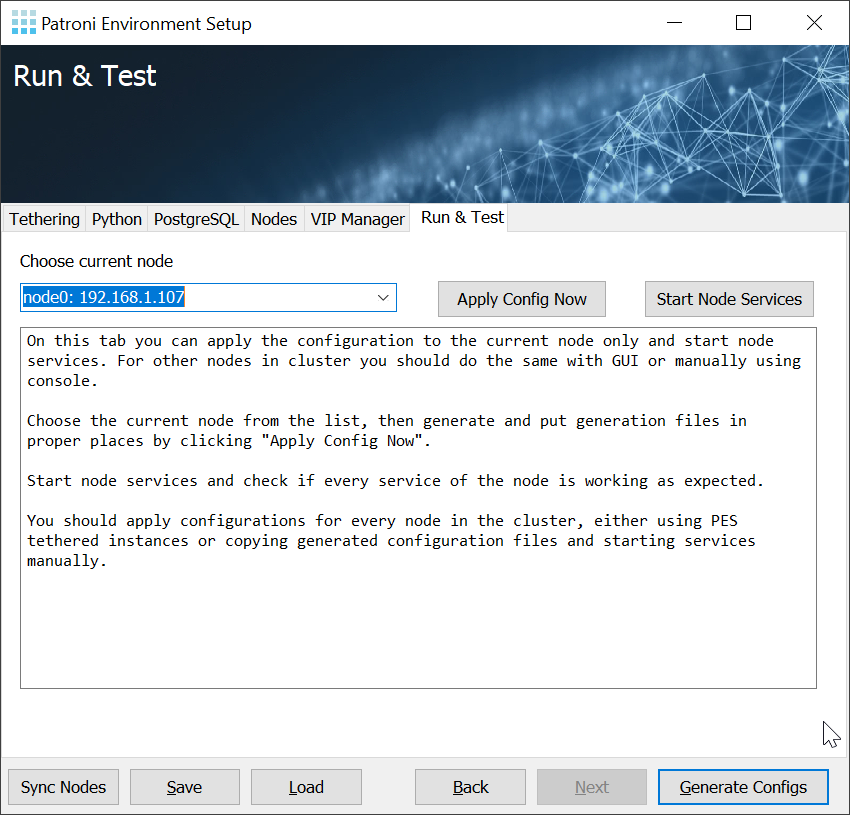Click the Run & Test tab
Viewport: 850px width, 815px height.
pos(462,217)
